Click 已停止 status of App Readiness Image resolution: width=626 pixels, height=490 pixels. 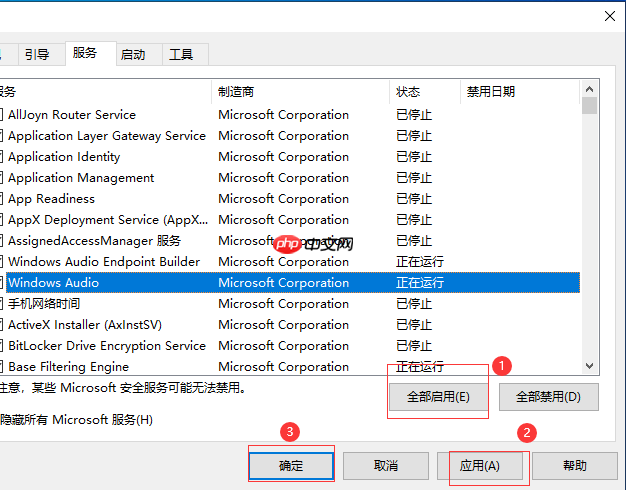[x=414, y=199]
